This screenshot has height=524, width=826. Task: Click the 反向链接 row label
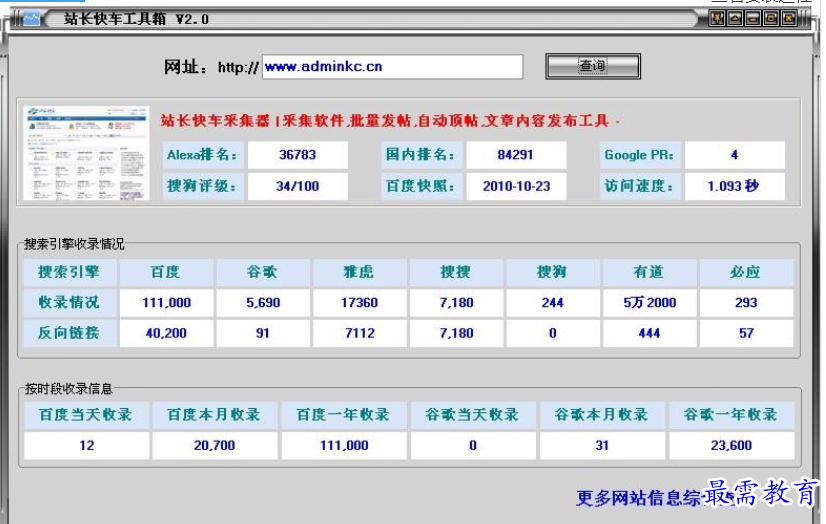point(70,333)
